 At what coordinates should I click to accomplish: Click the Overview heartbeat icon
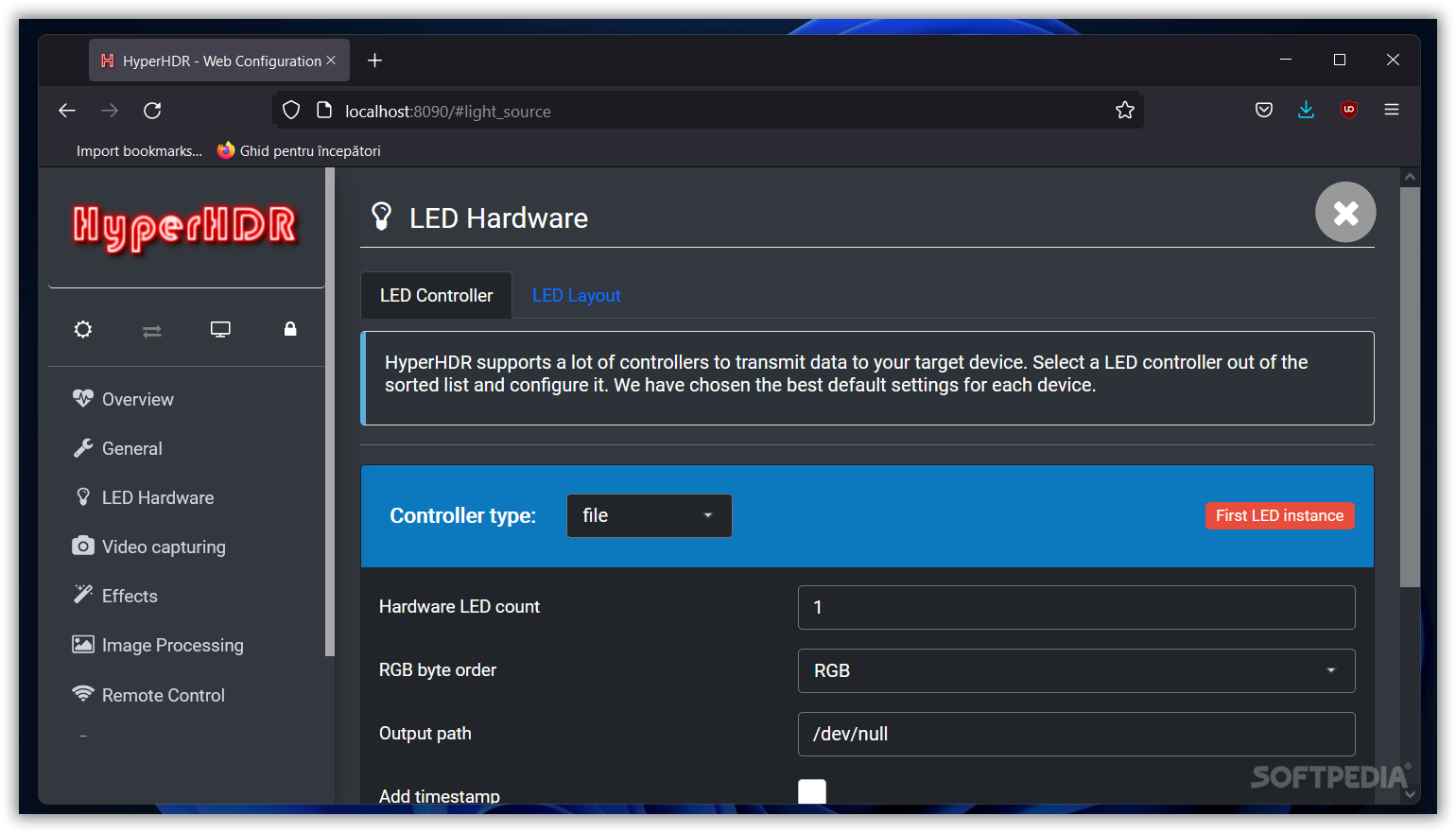pyautogui.click(x=83, y=398)
